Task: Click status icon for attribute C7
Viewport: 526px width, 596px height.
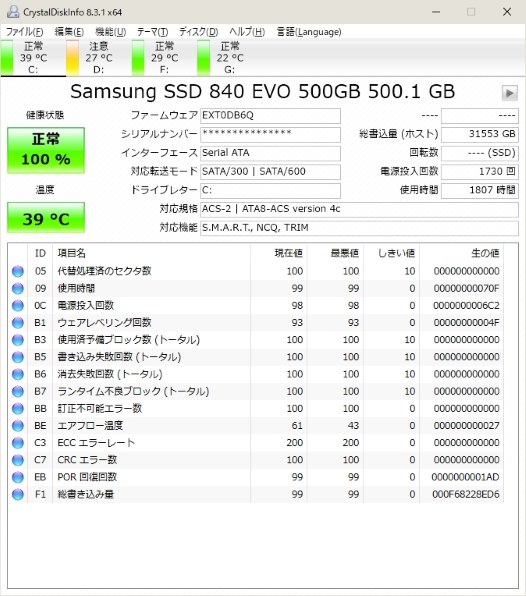Action: 17,460
